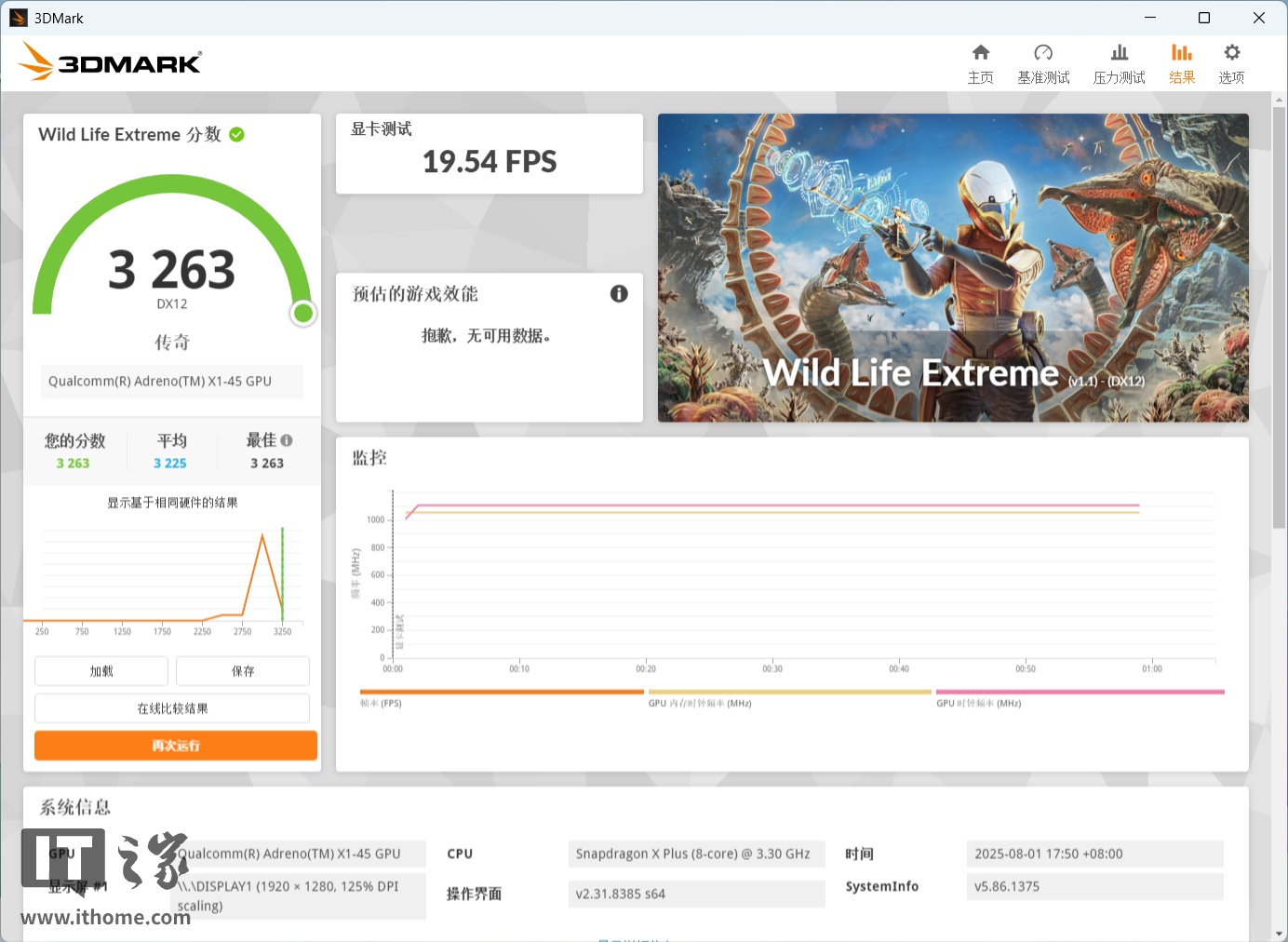Click the Wild Life Extreme banner image
1288x942 pixels.
point(953,268)
